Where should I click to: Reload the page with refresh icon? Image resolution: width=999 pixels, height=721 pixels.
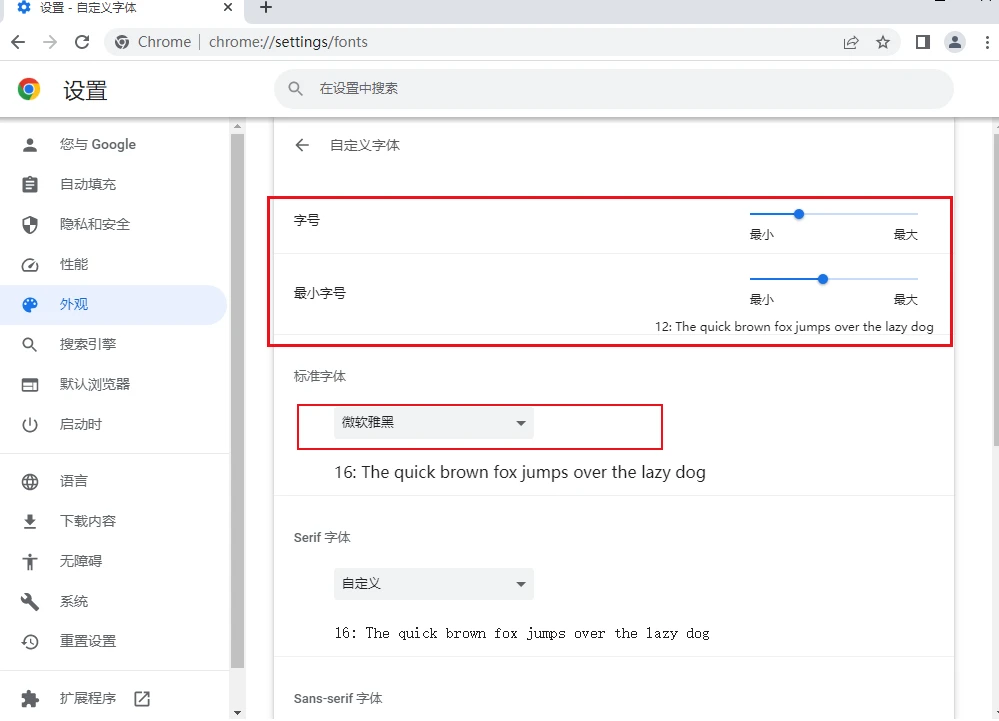pyautogui.click(x=82, y=42)
